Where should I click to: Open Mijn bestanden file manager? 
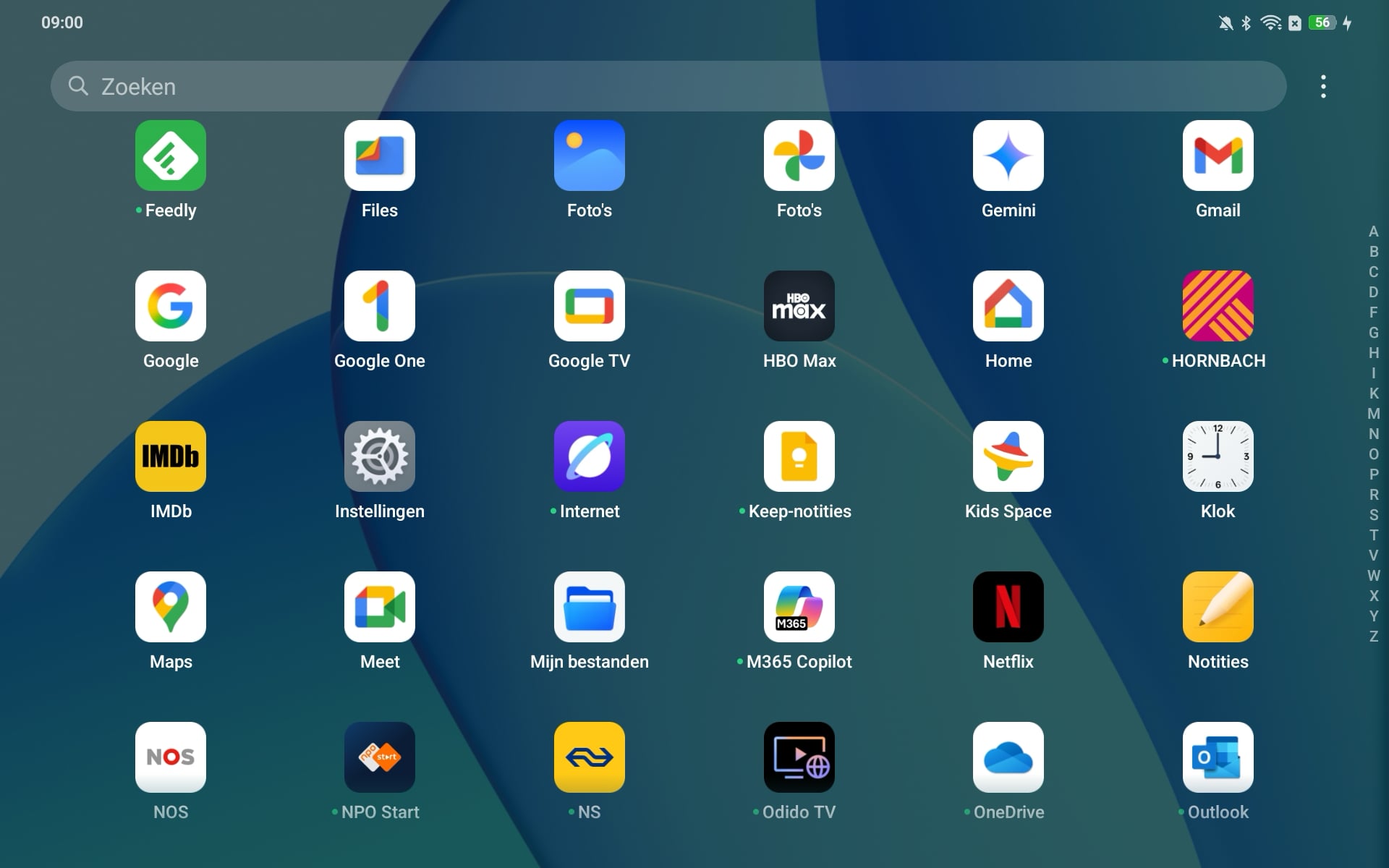(x=590, y=607)
